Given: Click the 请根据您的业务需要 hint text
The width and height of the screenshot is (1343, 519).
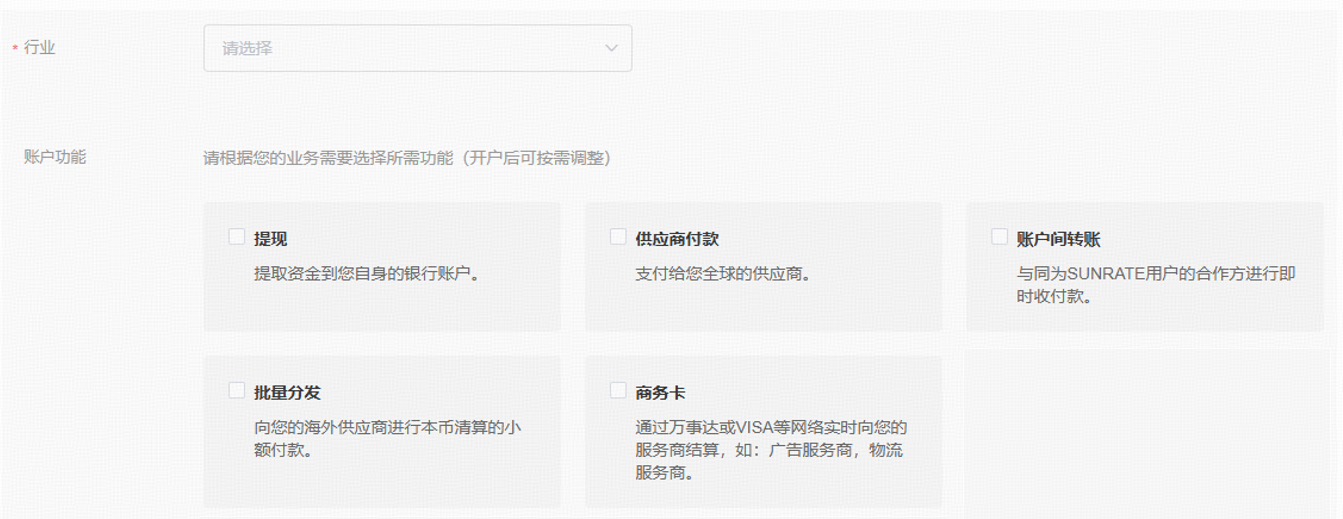Looking at the screenshot, I should point(406,158).
